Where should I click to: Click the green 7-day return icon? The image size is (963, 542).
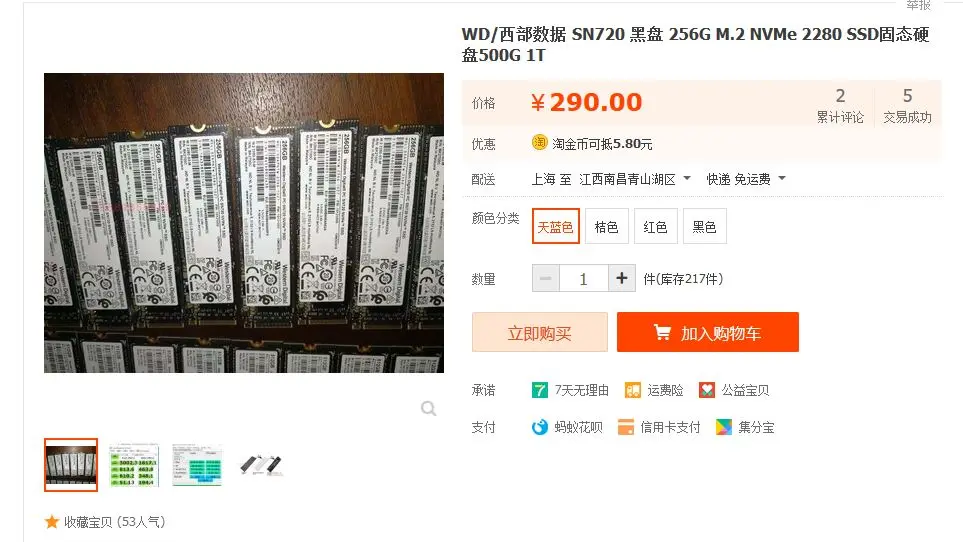point(539,390)
